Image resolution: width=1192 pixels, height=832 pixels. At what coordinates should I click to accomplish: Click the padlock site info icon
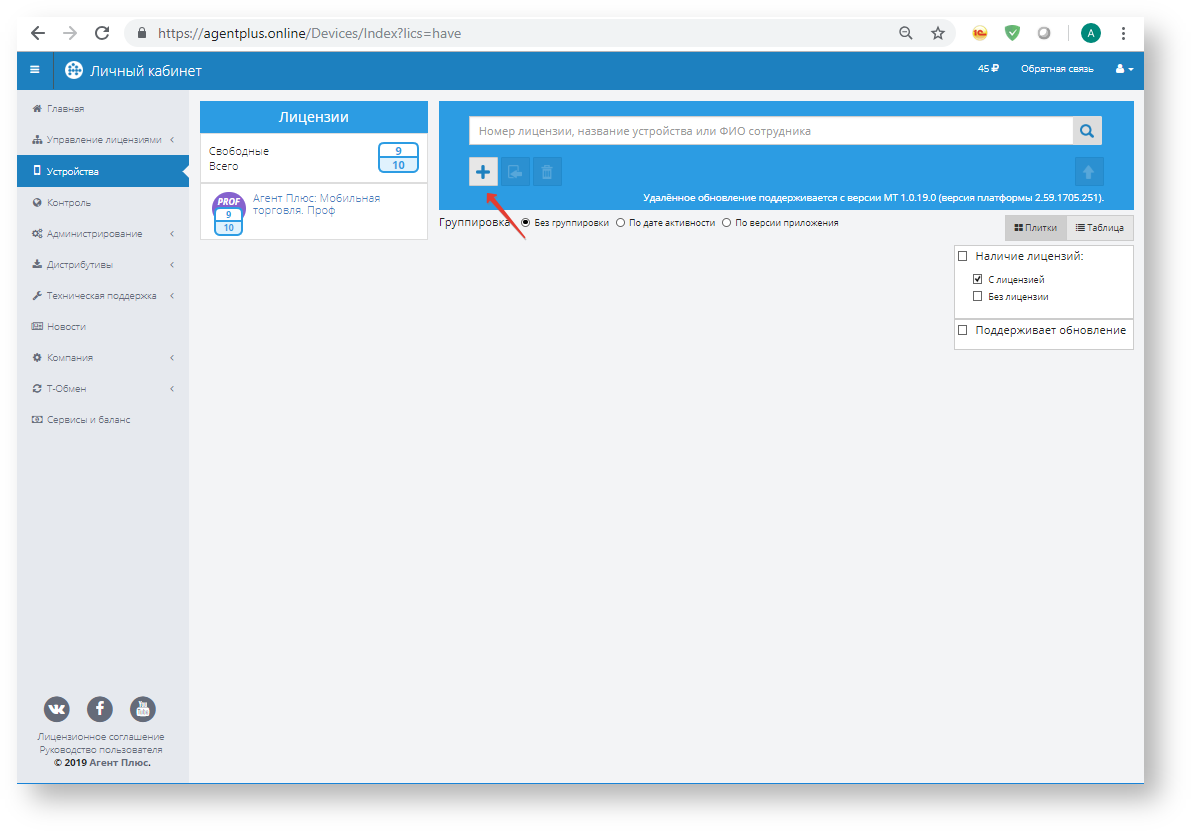tap(141, 33)
